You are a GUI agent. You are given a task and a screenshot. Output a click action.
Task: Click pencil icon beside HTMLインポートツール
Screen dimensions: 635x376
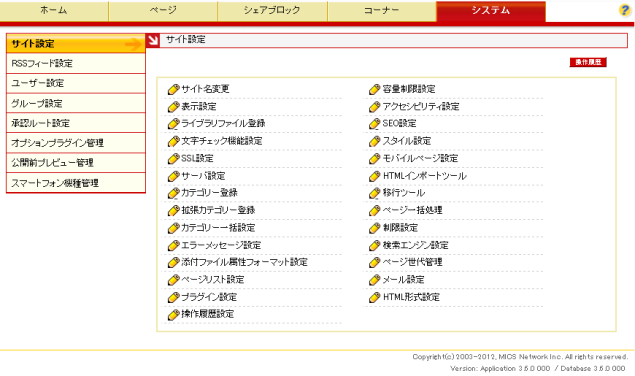pyautogui.click(x=375, y=176)
